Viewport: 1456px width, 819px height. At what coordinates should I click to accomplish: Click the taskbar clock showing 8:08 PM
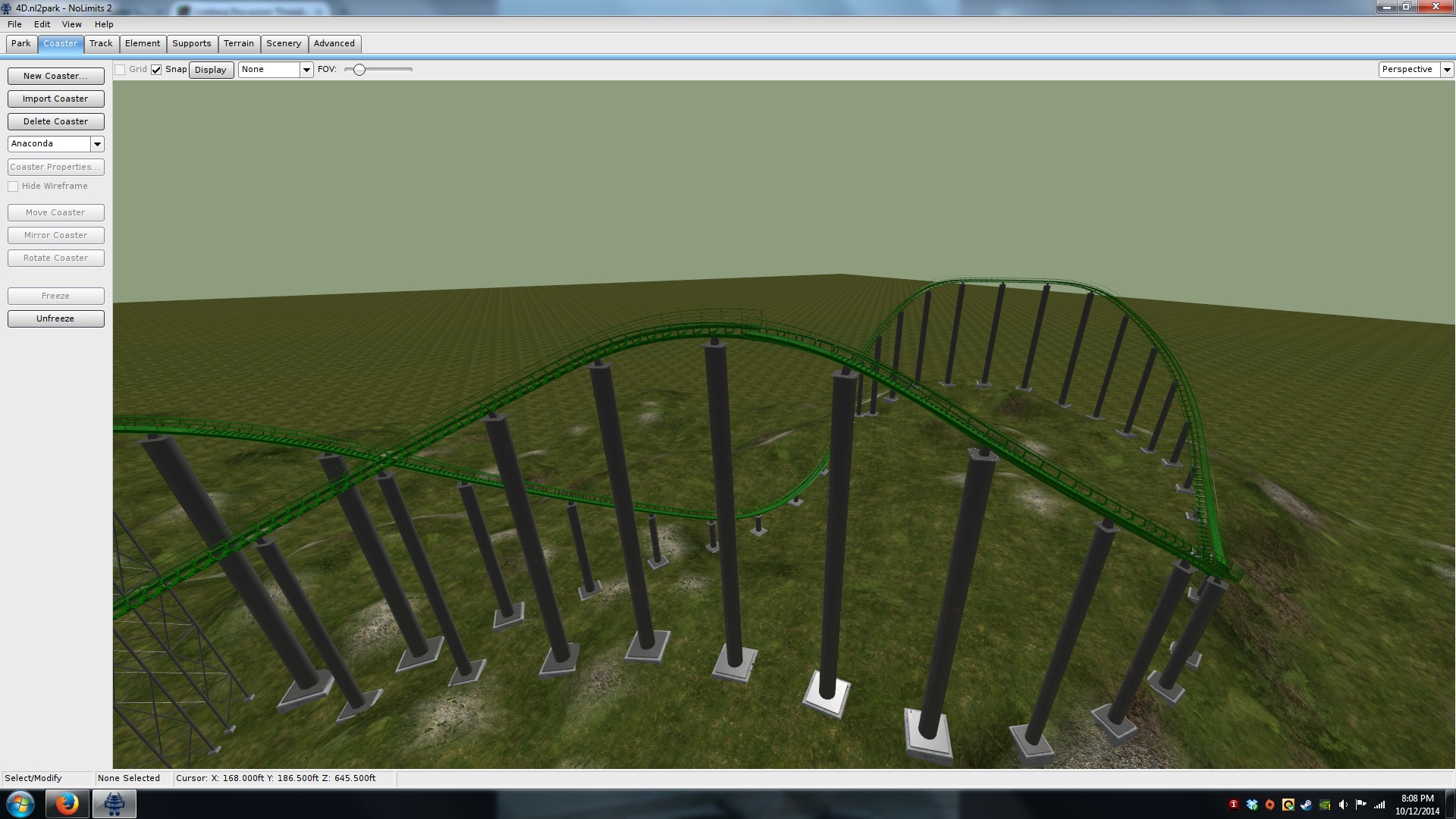(1417, 805)
